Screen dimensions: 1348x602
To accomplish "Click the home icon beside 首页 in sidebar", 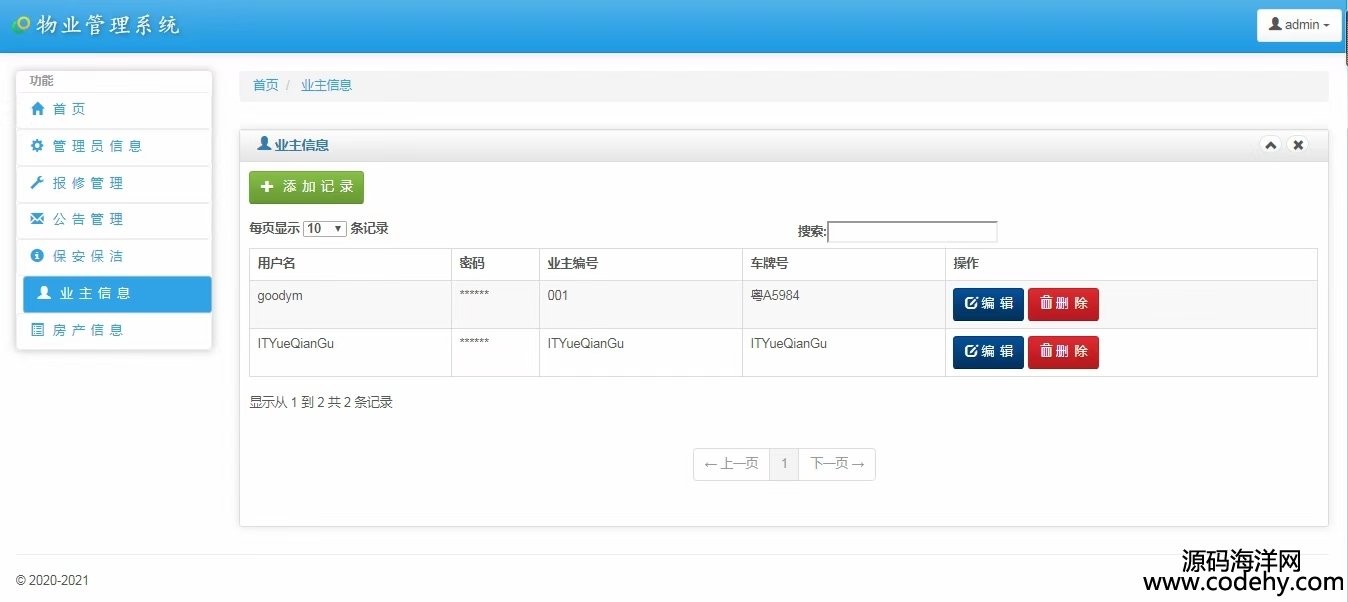I will click(38, 109).
